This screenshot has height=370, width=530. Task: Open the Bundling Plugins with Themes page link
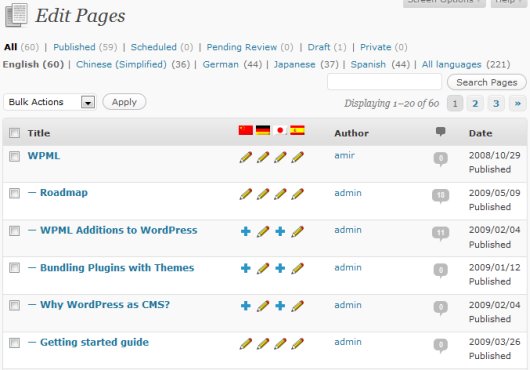coord(117,268)
